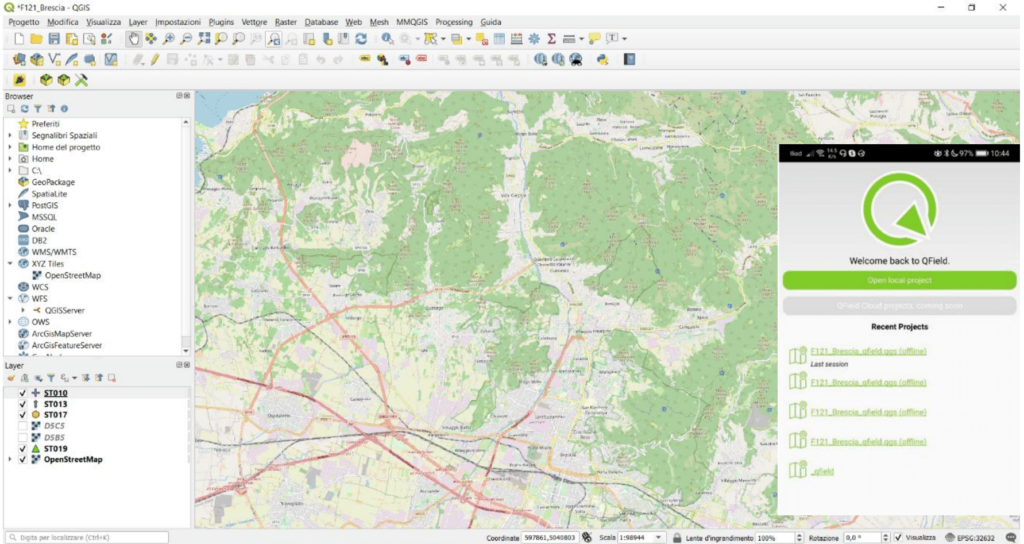The image size is (1024, 544).
Task: Click the yellow plugin icon on the third toolbar row
Action: [19, 80]
